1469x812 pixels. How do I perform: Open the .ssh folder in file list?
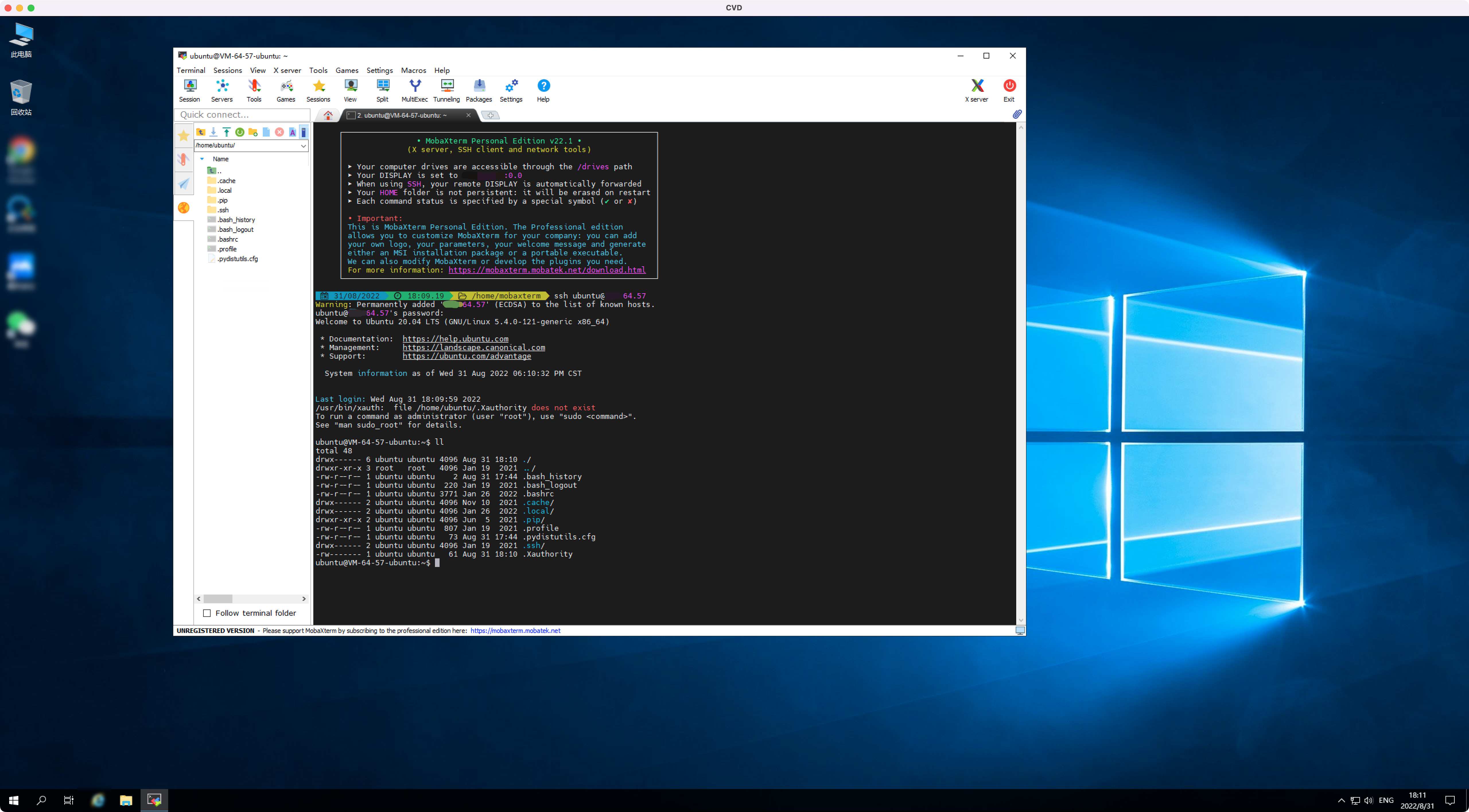pos(223,210)
